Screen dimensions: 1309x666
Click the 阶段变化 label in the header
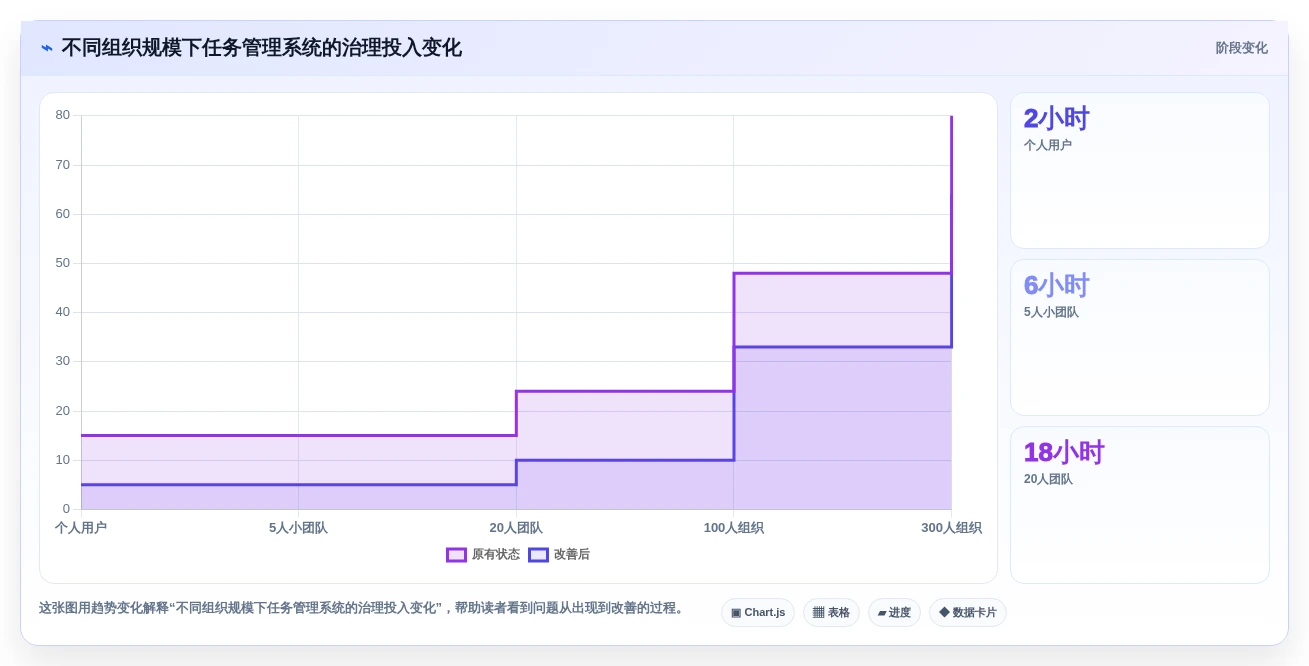pyautogui.click(x=1241, y=48)
